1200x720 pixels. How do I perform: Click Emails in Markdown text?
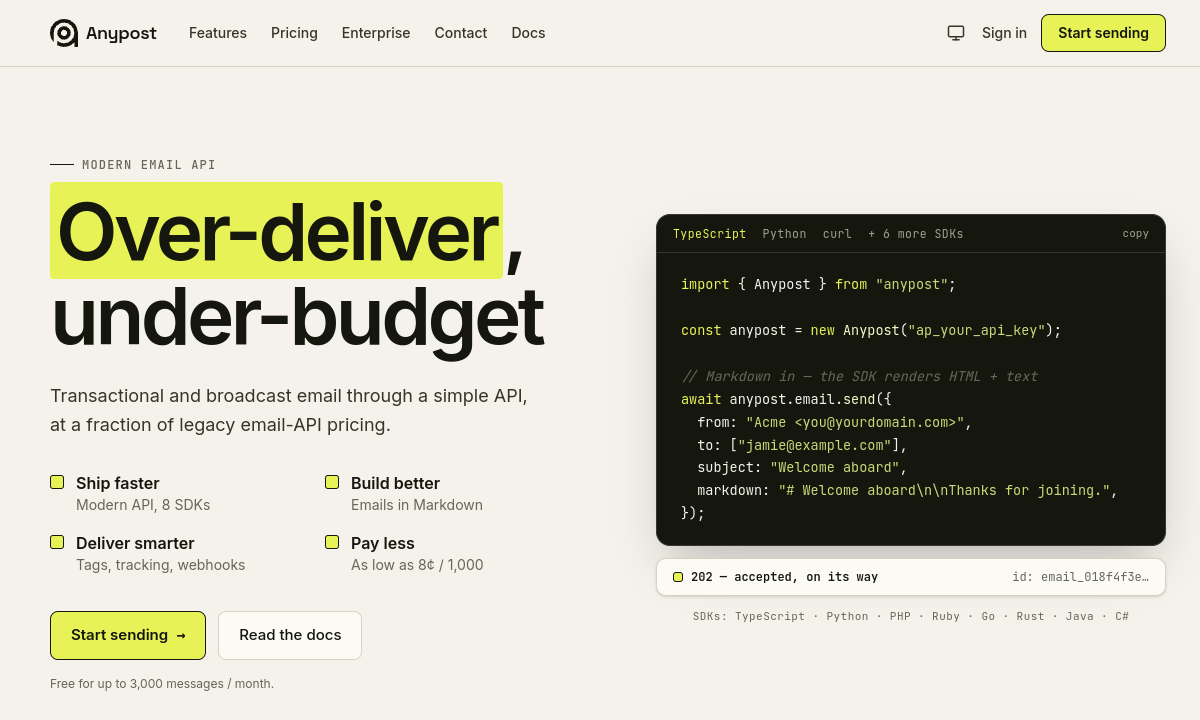417,505
